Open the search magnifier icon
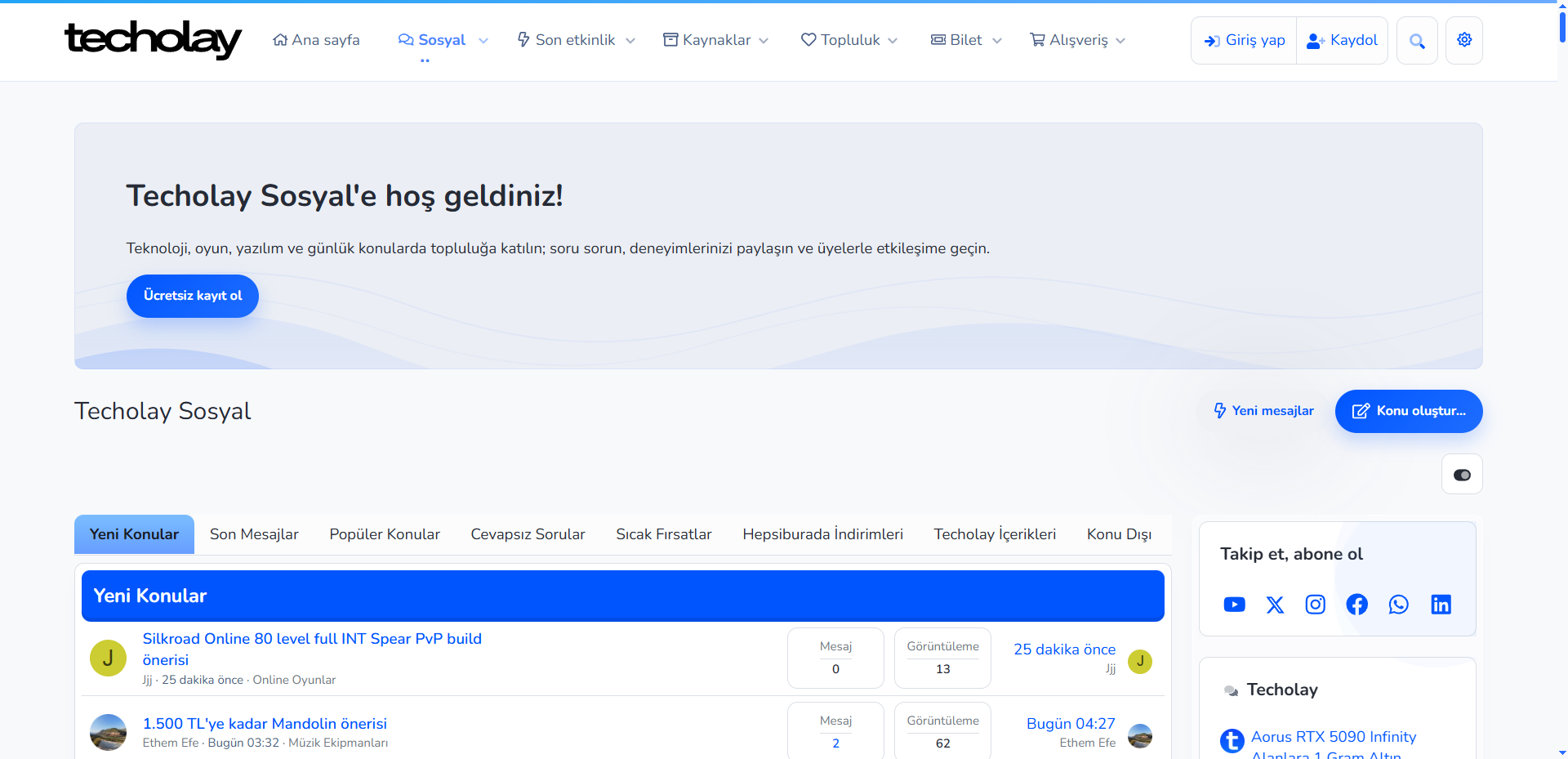The image size is (1568, 759). coord(1417,41)
